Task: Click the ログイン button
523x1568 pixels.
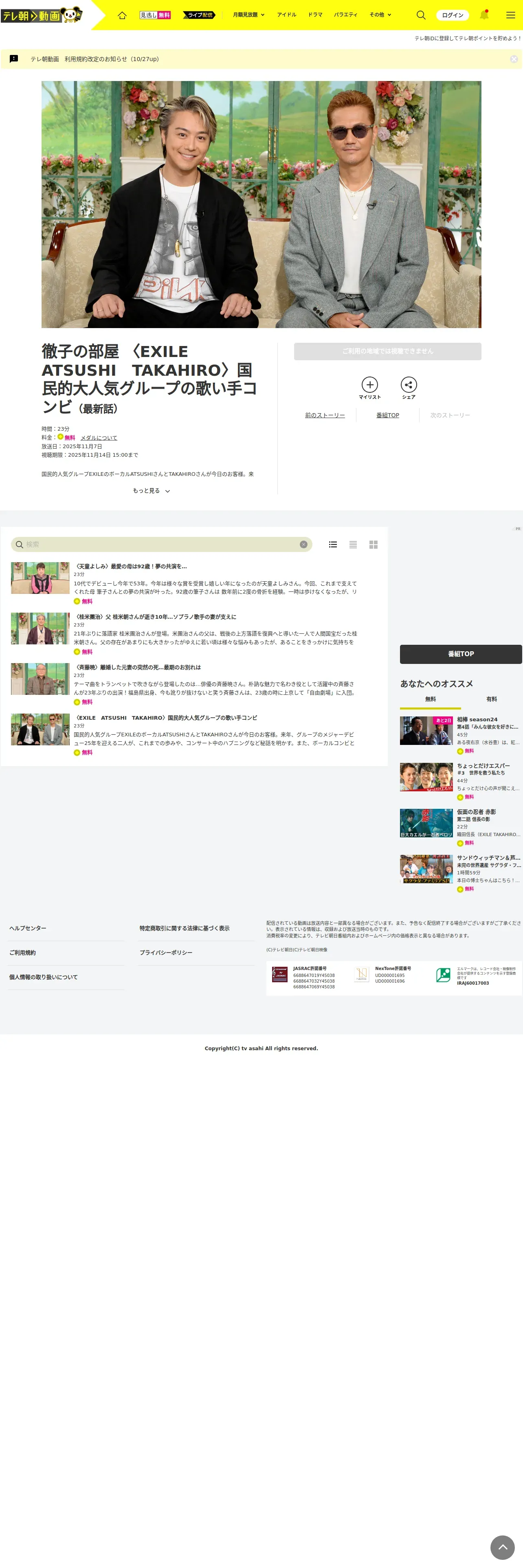Action: pyautogui.click(x=453, y=15)
